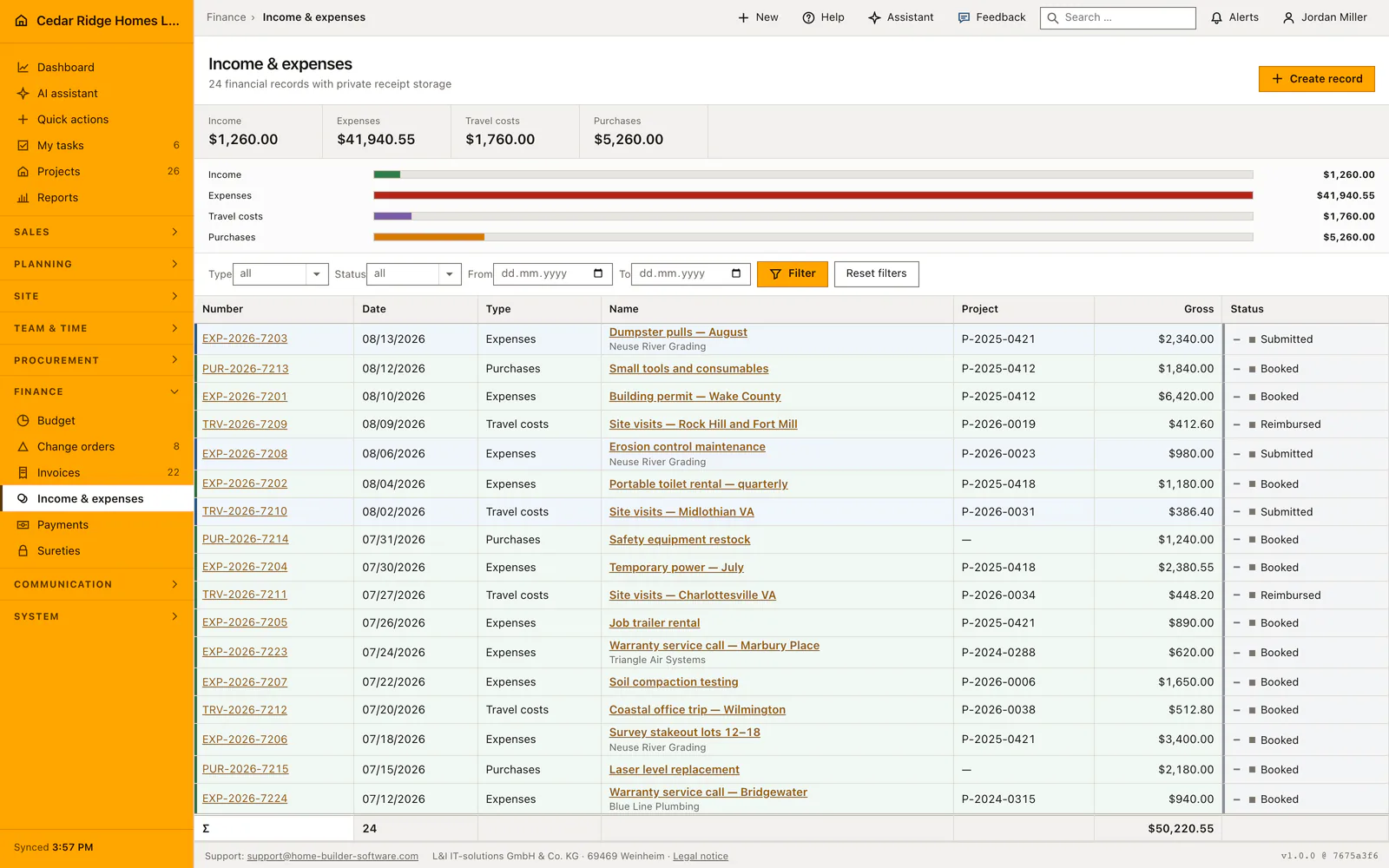1389x868 pixels.
Task: Click the Alerts bell icon
Action: point(1217,17)
